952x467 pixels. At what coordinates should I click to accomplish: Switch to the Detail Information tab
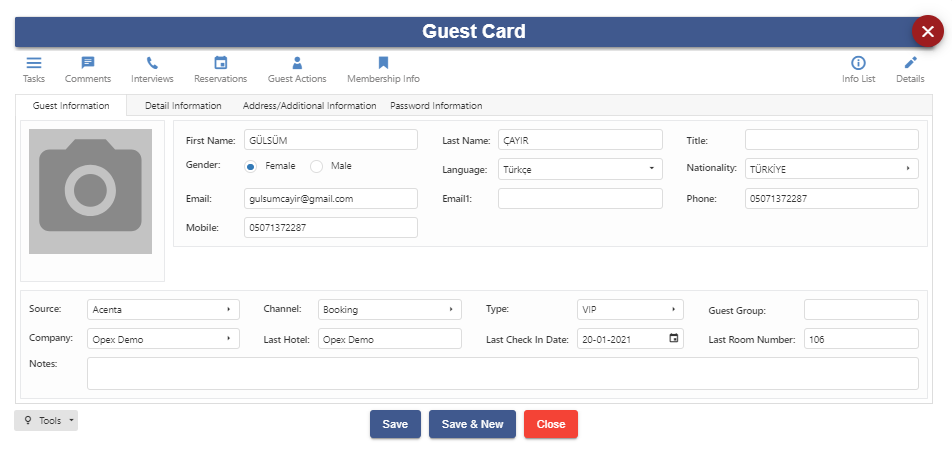pos(183,106)
